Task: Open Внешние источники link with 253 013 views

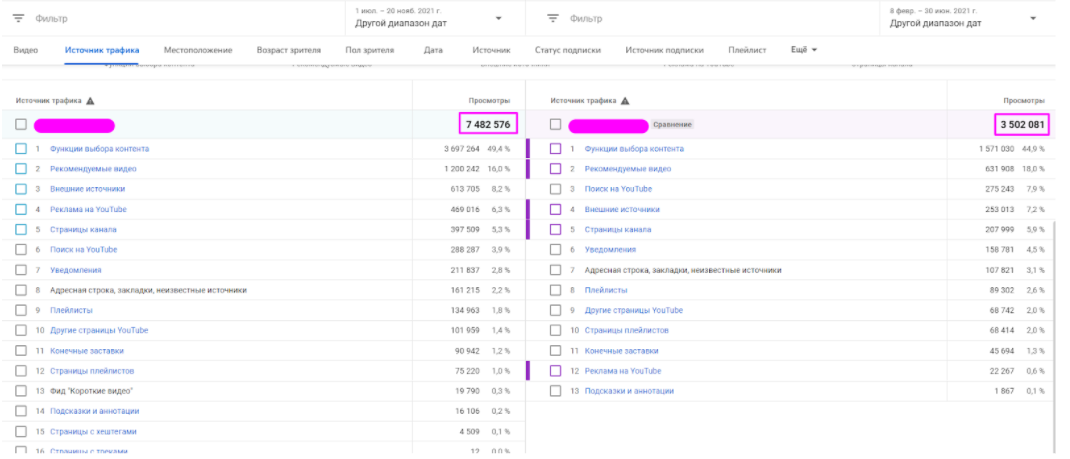Action: pyautogui.click(x=622, y=209)
